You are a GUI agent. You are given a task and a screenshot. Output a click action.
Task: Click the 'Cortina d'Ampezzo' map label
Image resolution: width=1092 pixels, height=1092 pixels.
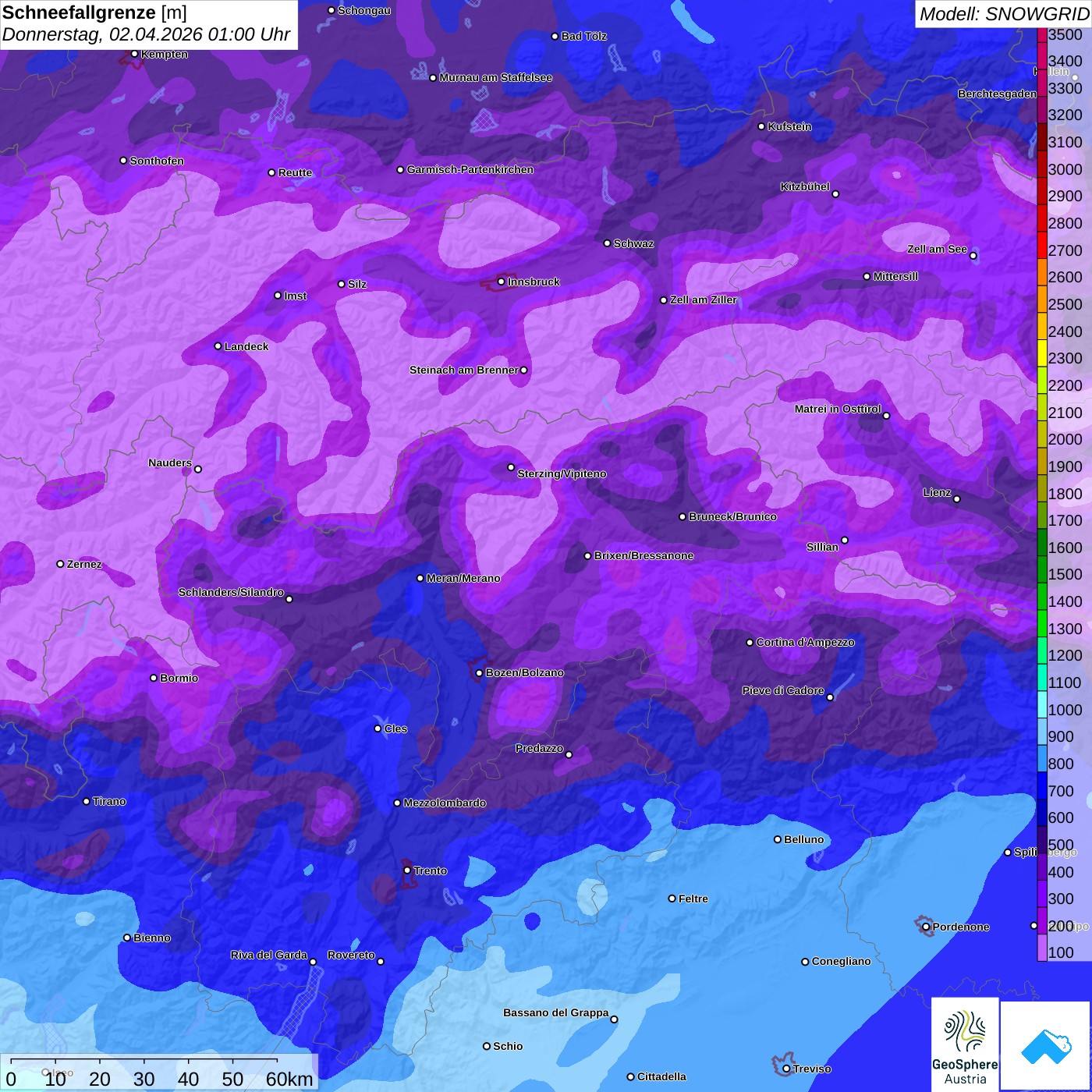[805, 642]
